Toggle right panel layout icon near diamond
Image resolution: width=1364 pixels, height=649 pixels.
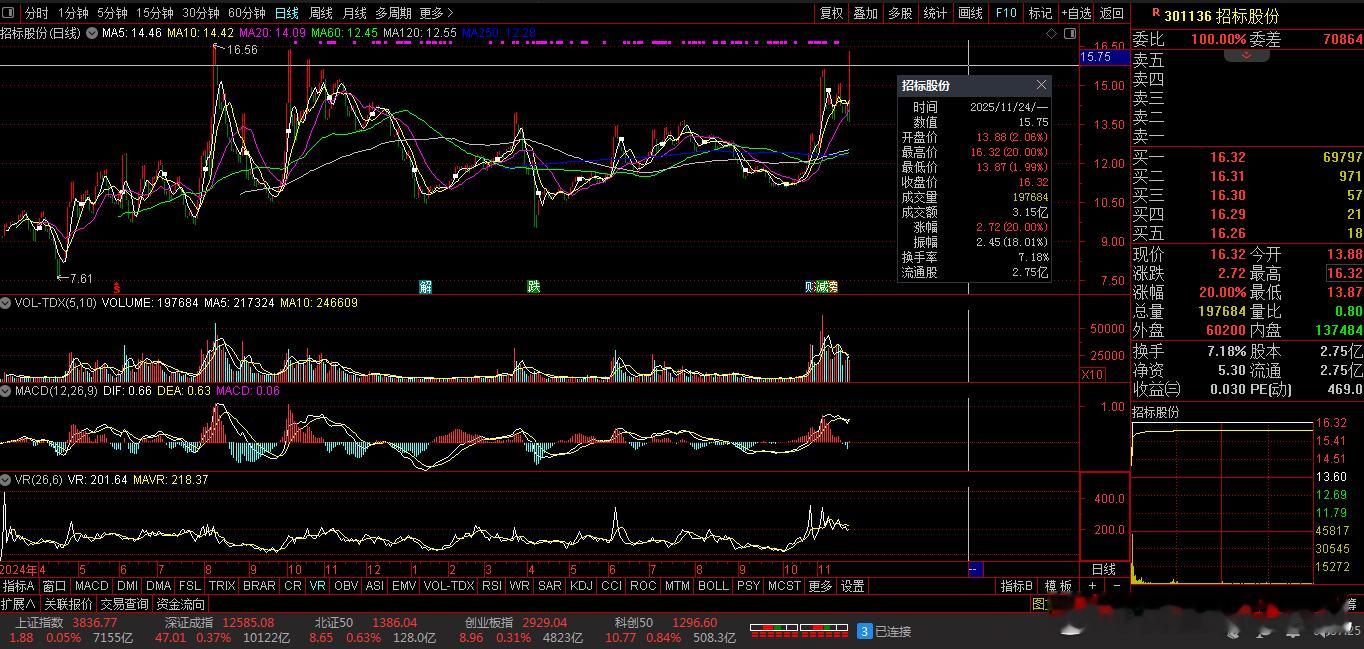tap(1069, 33)
